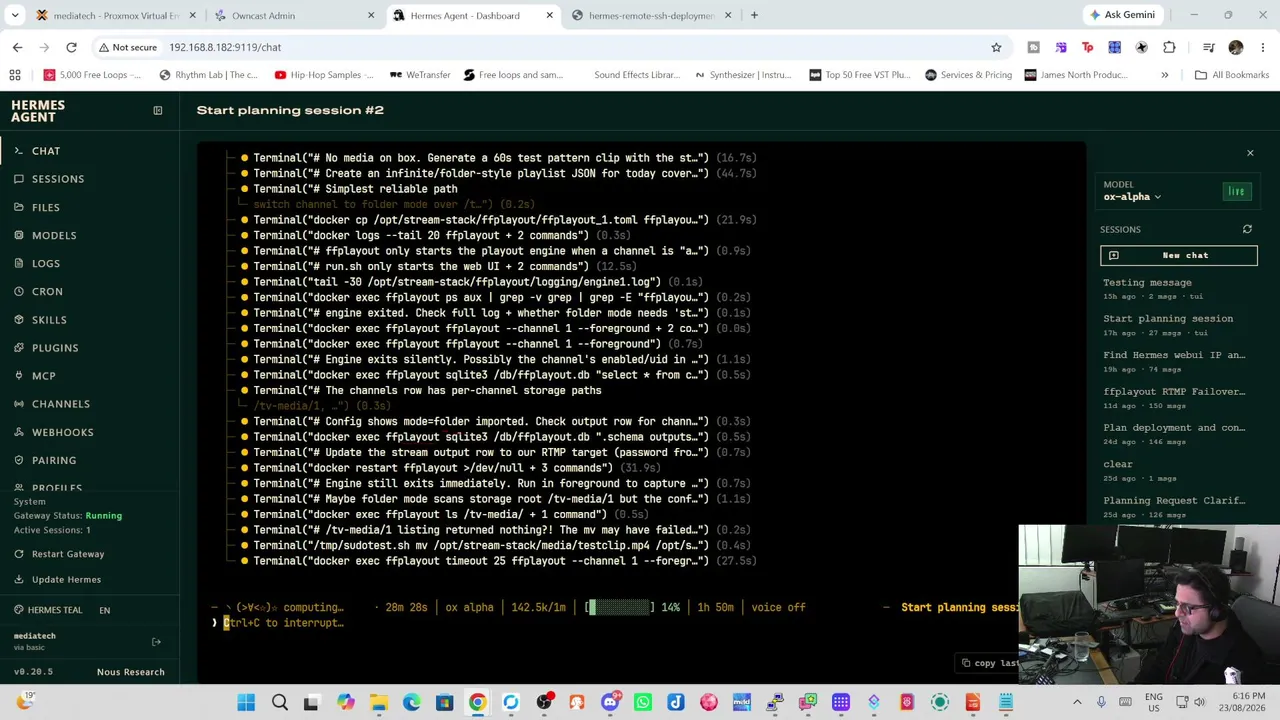The width and height of the screenshot is (1280, 720).
Task: Reload the current page
Action: 71,47
